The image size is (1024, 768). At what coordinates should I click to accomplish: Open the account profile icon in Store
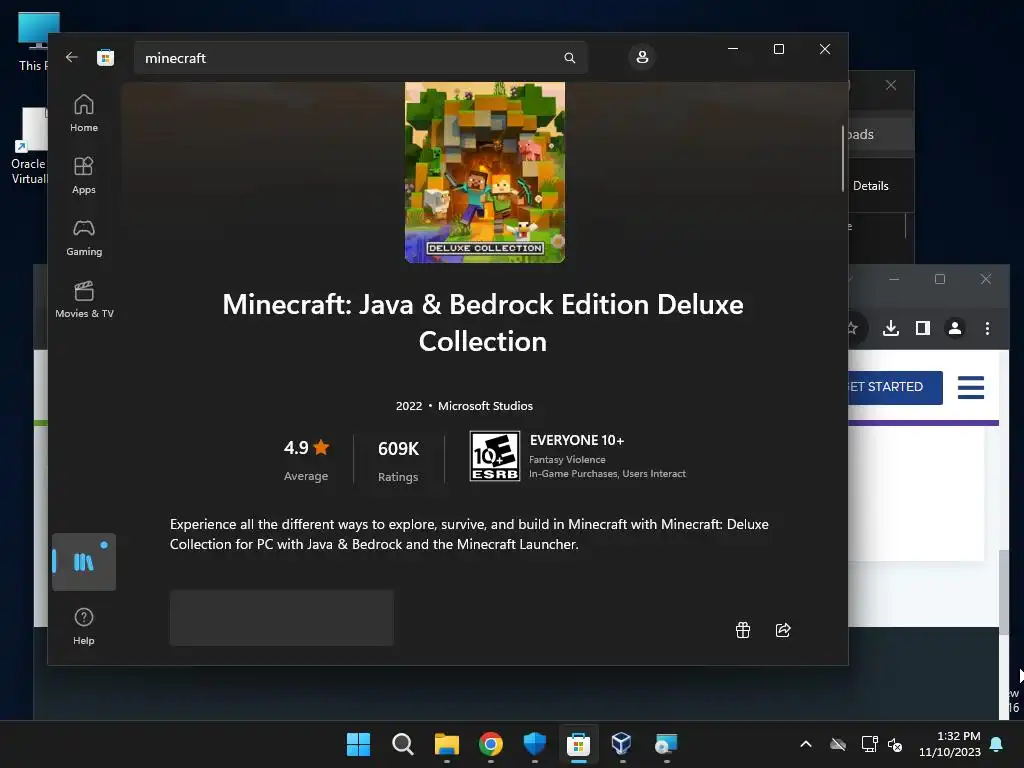[642, 57]
